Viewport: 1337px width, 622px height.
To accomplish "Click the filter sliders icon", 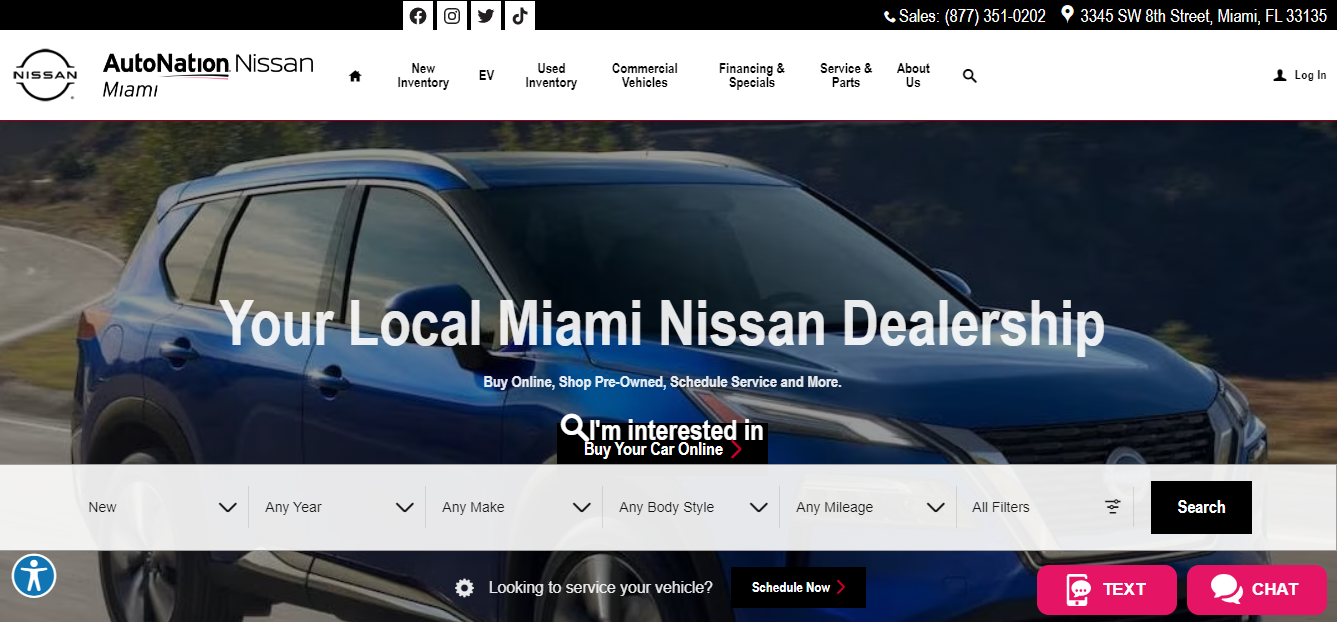I will pos(1113,507).
